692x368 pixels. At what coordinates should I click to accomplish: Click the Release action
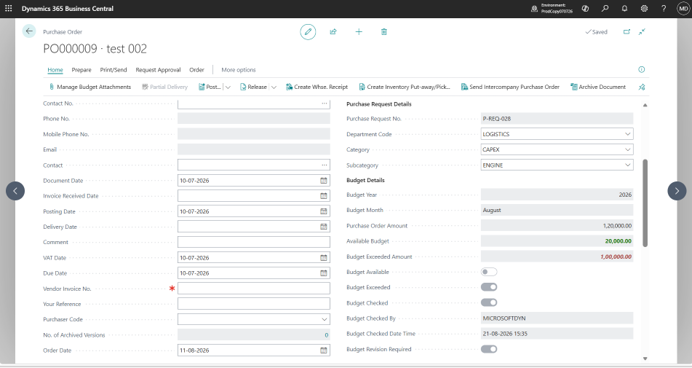[253, 87]
